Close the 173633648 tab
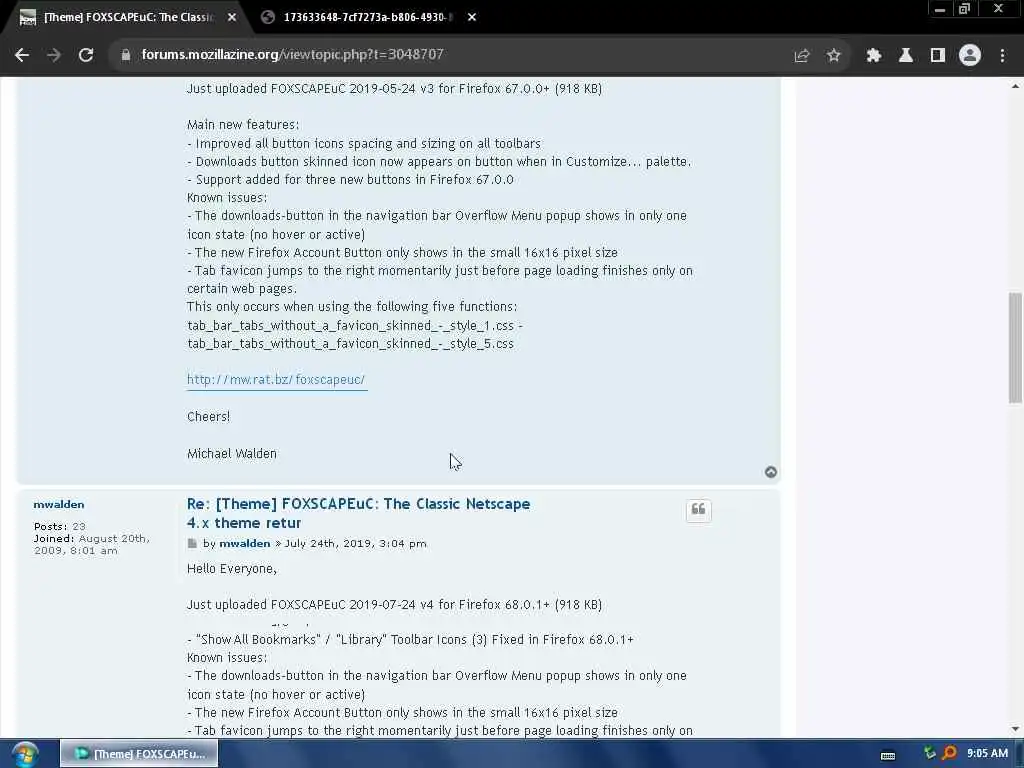Screen dimensions: 1024x768 tap(472, 18)
